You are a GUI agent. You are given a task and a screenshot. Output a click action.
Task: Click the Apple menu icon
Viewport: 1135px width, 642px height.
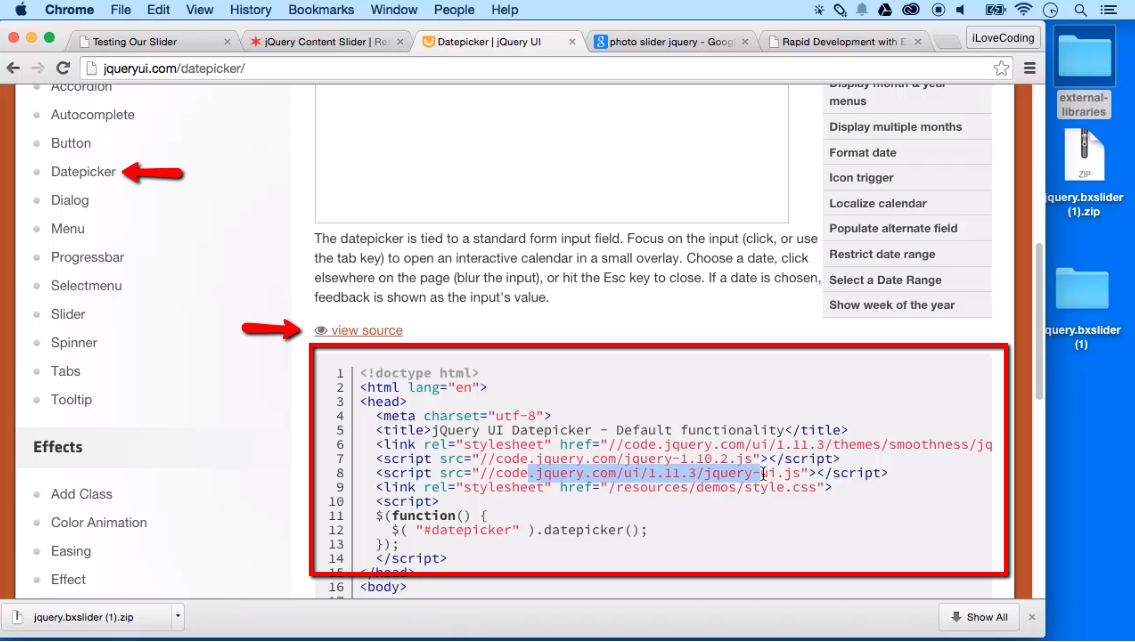click(x=20, y=10)
